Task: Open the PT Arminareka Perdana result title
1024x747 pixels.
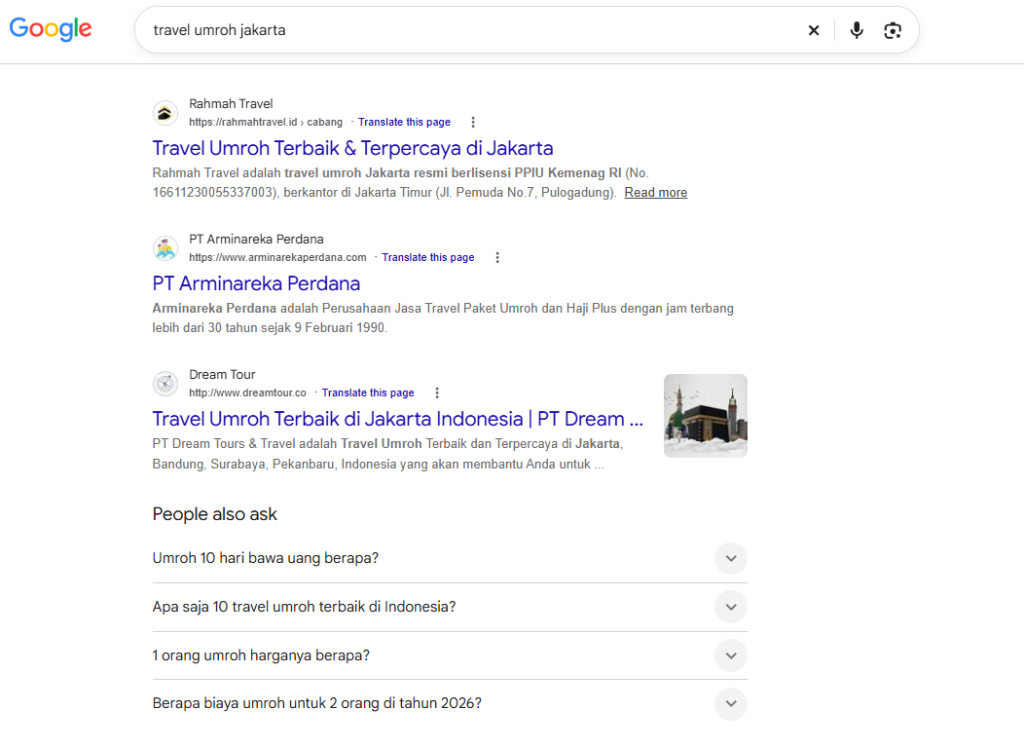Action: 256,283
